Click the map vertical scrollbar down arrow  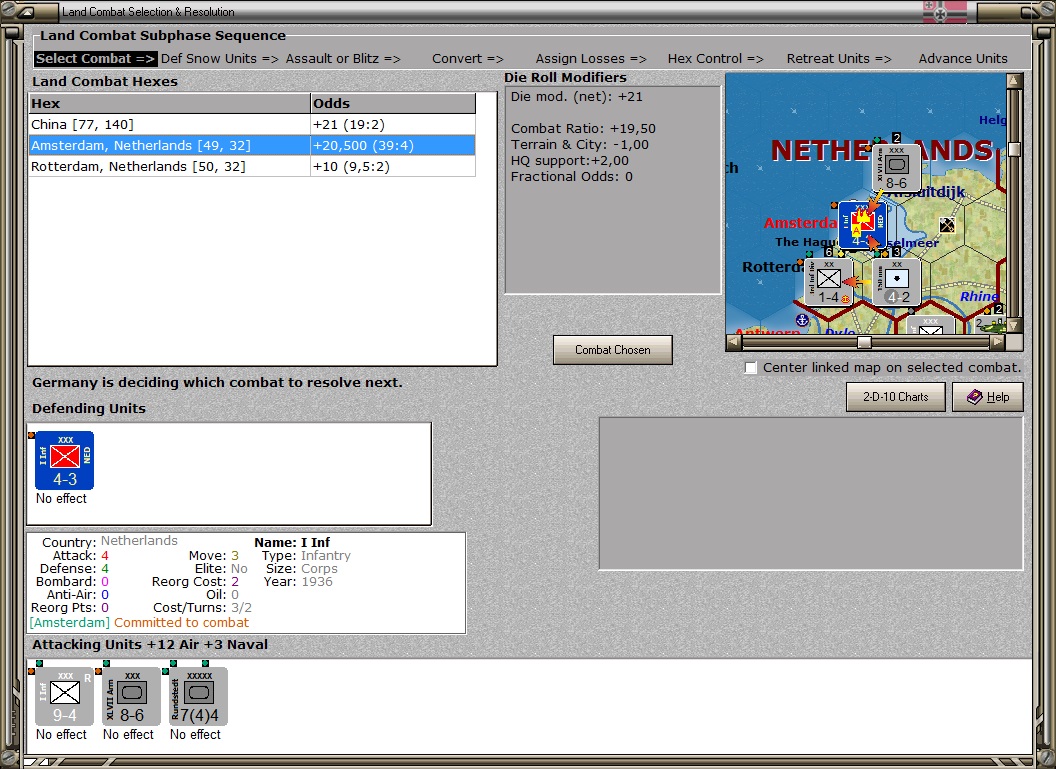(1014, 325)
